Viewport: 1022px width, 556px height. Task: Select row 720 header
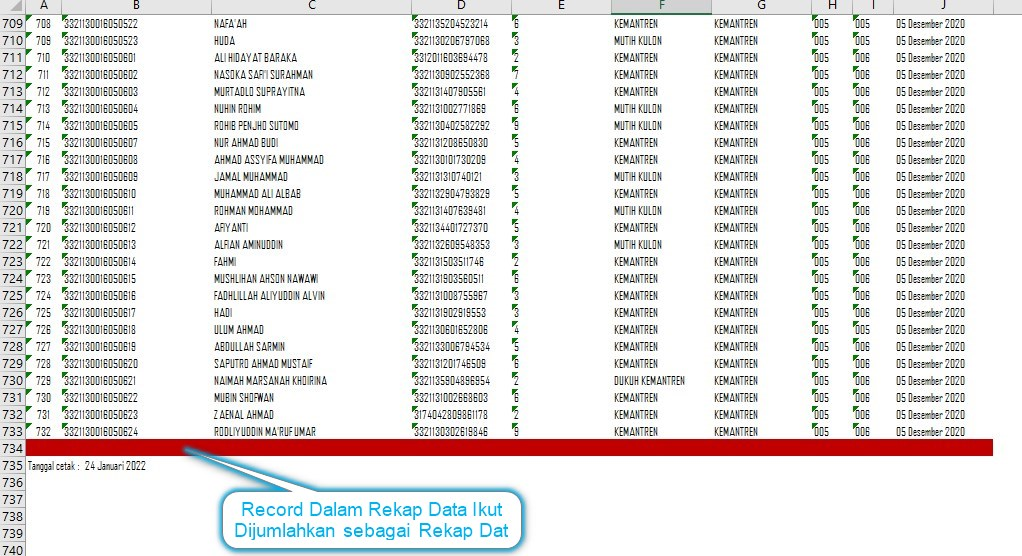click(x=12, y=211)
